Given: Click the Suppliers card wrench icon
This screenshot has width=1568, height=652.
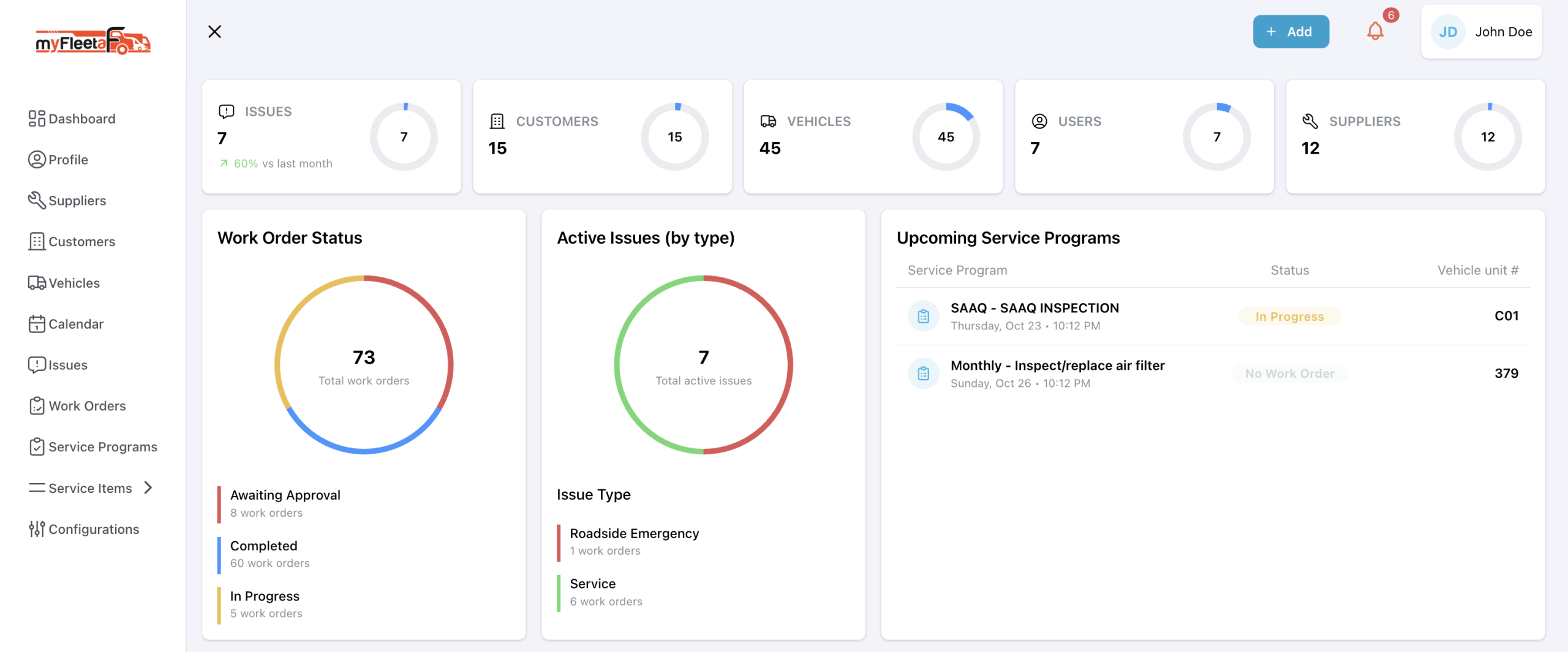Looking at the screenshot, I should 1310,121.
